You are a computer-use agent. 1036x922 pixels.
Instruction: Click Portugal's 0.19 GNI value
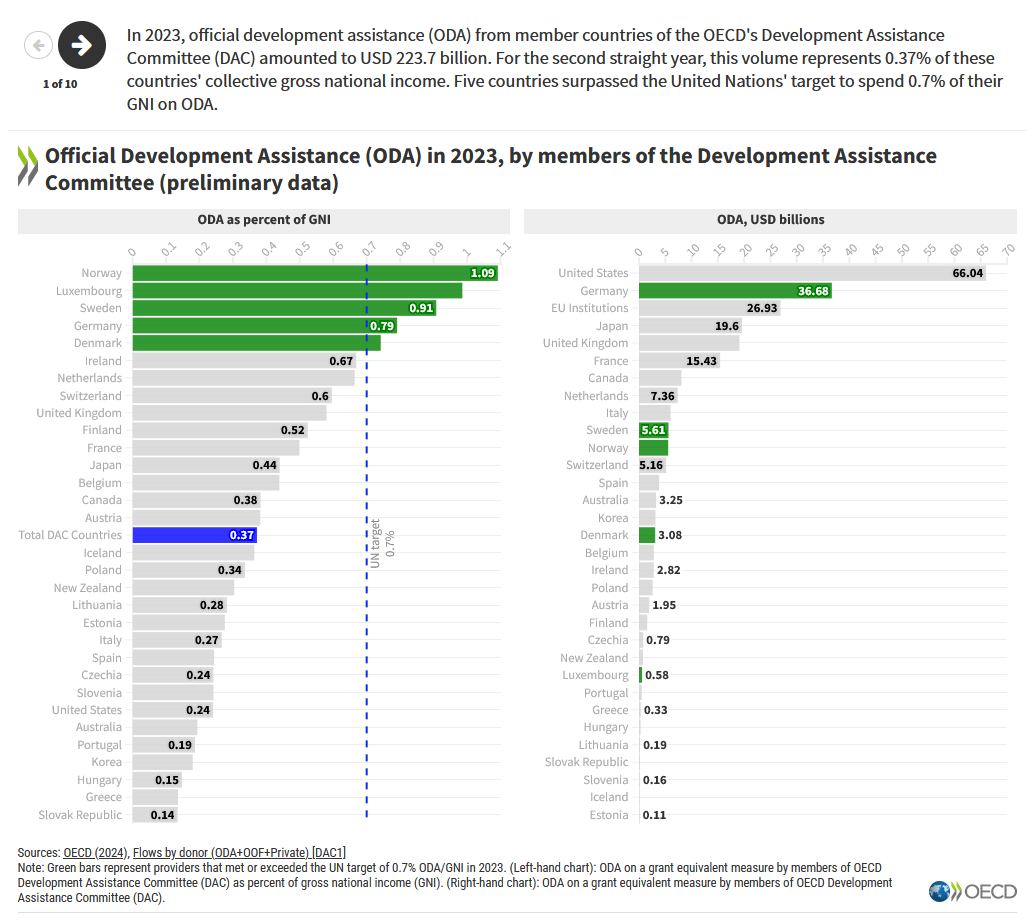tap(180, 746)
